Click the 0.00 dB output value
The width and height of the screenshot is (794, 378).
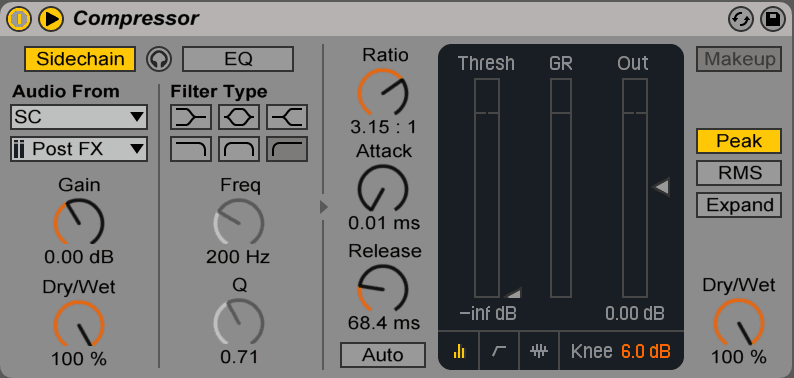click(634, 314)
